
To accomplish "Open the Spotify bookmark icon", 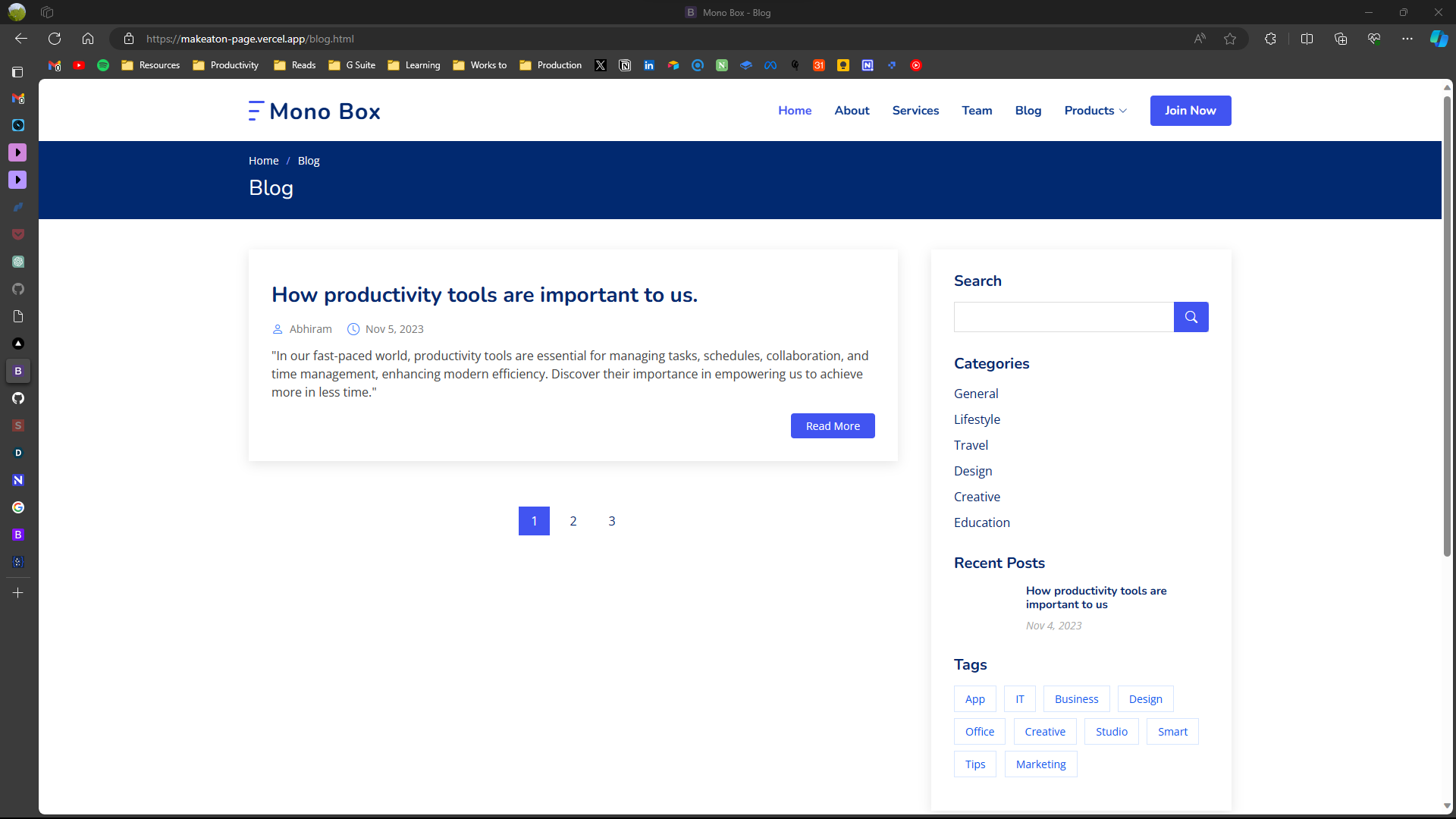I will pyautogui.click(x=103, y=65).
